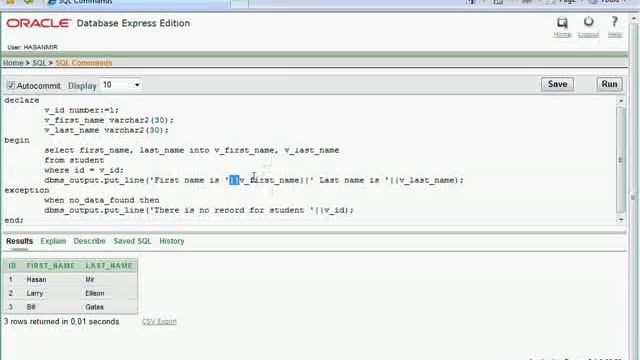The image size is (640, 360).
Task: Open the History tab
Action: click(171, 241)
